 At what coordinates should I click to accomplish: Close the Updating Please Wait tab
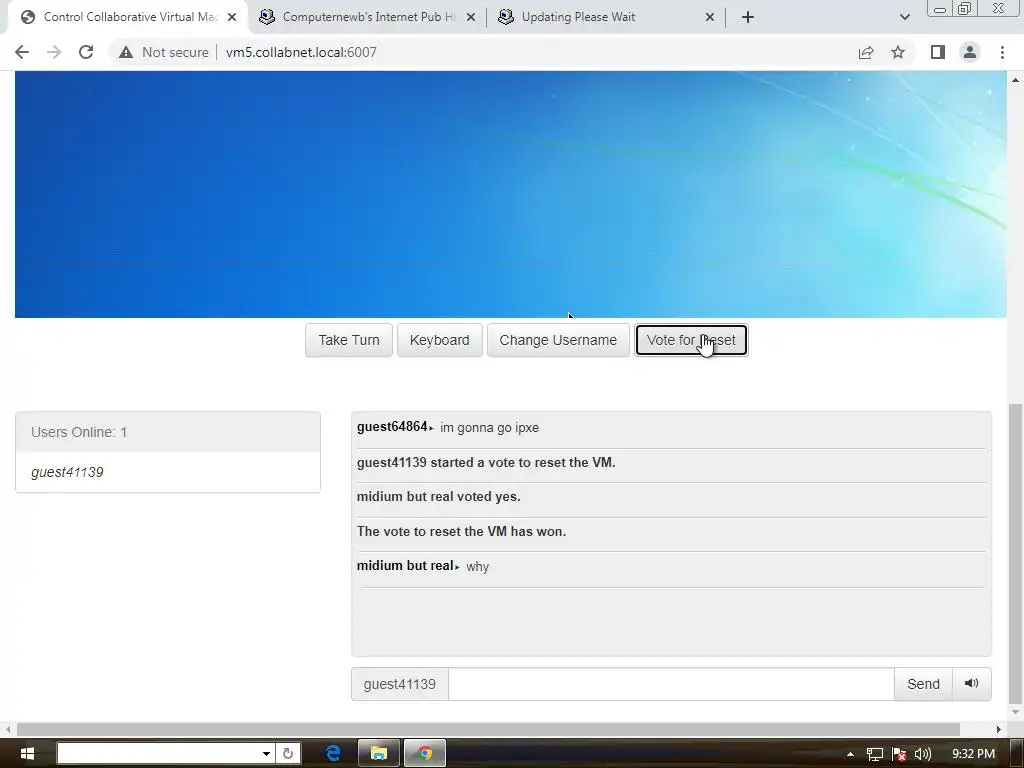(710, 17)
